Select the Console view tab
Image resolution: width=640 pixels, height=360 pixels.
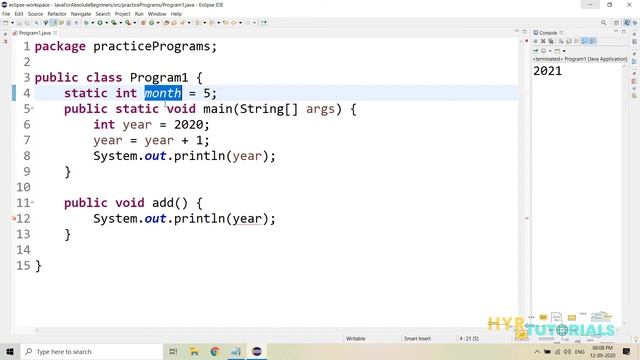pyautogui.click(x=548, y=33)
